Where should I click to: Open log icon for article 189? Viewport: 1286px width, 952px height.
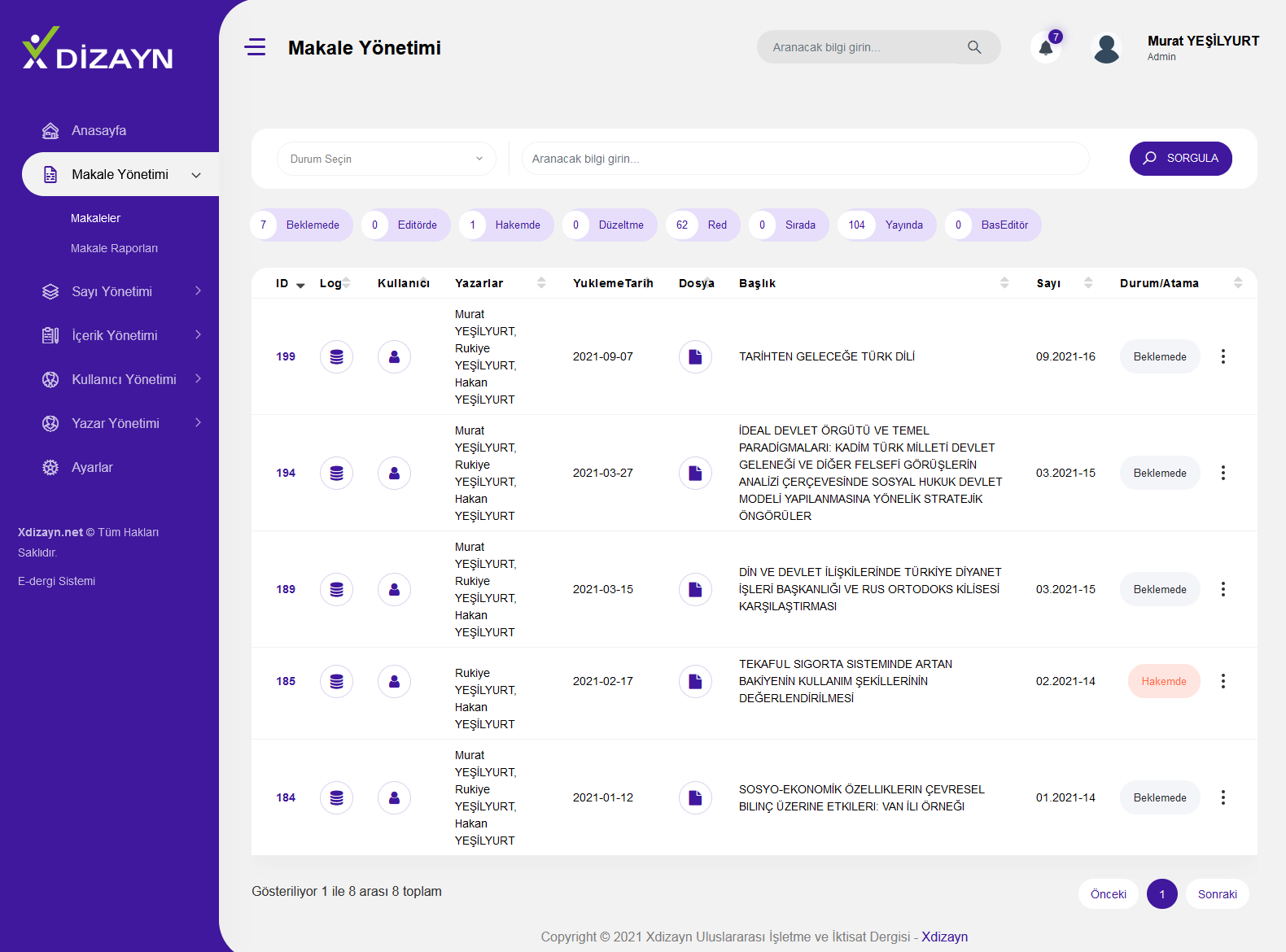336,589
